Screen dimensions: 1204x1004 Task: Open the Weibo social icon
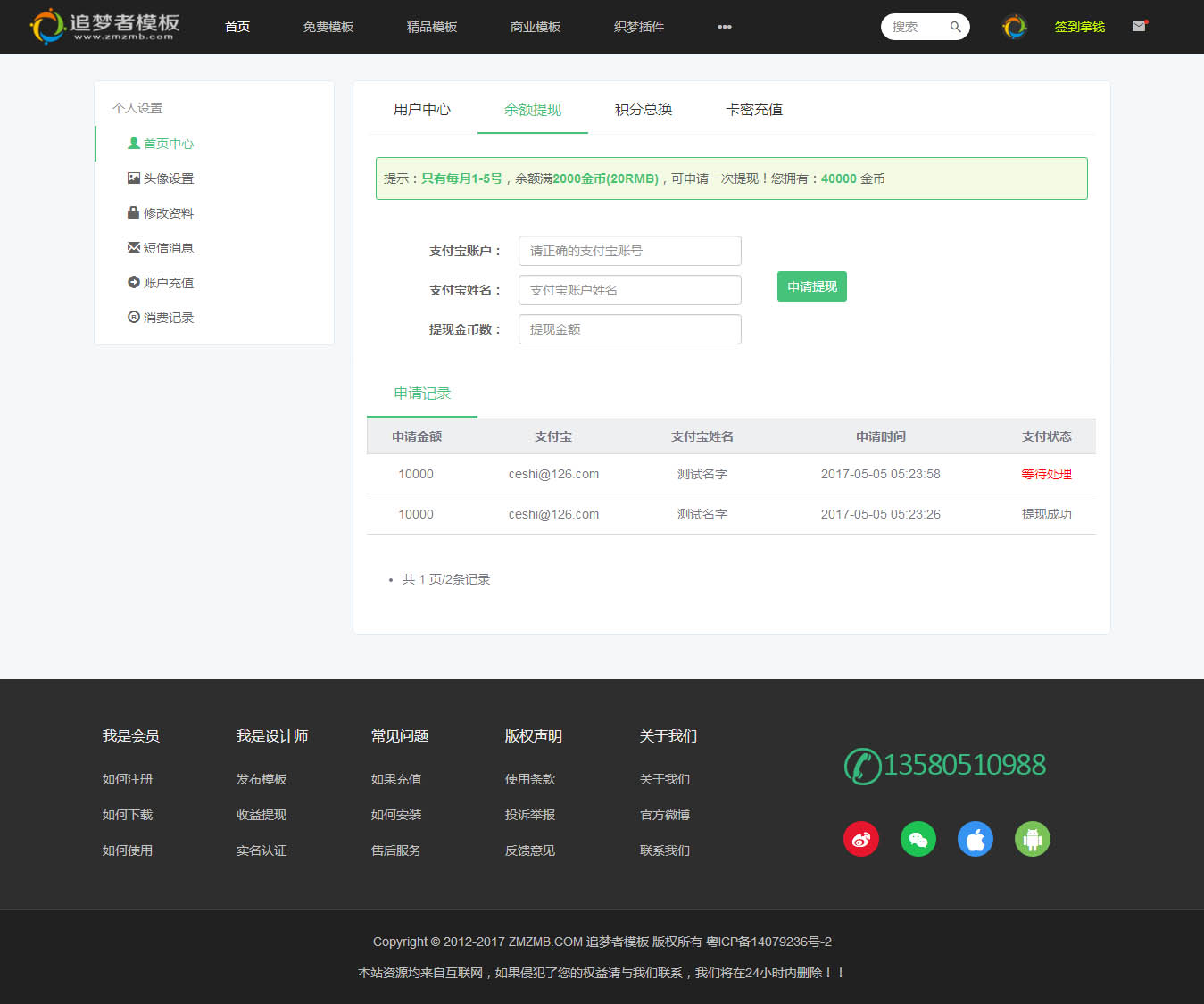[x=860, y=839]
